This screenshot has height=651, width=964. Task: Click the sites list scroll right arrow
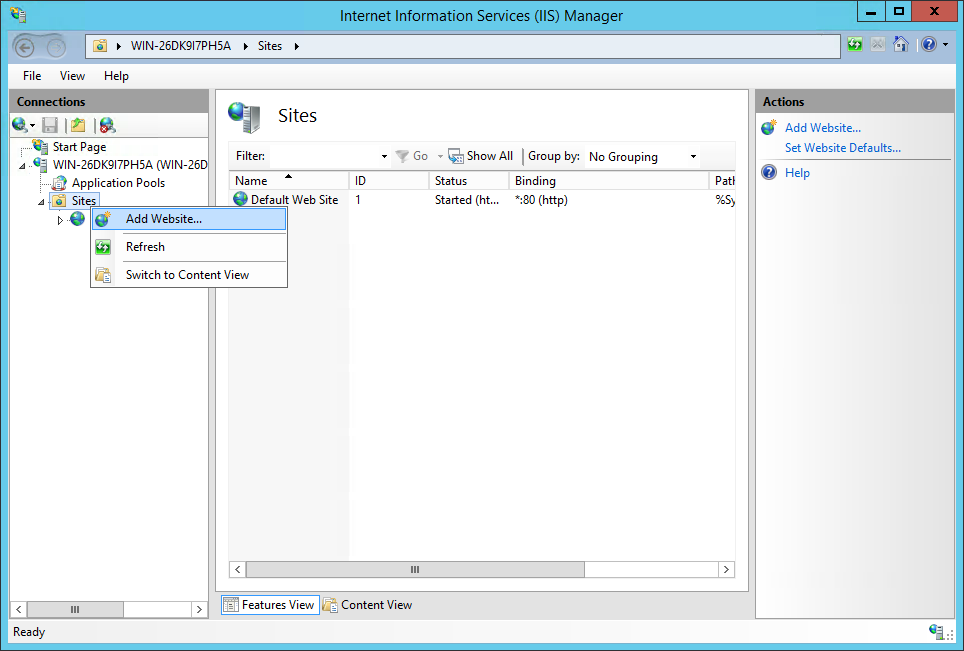click(726, 569)
